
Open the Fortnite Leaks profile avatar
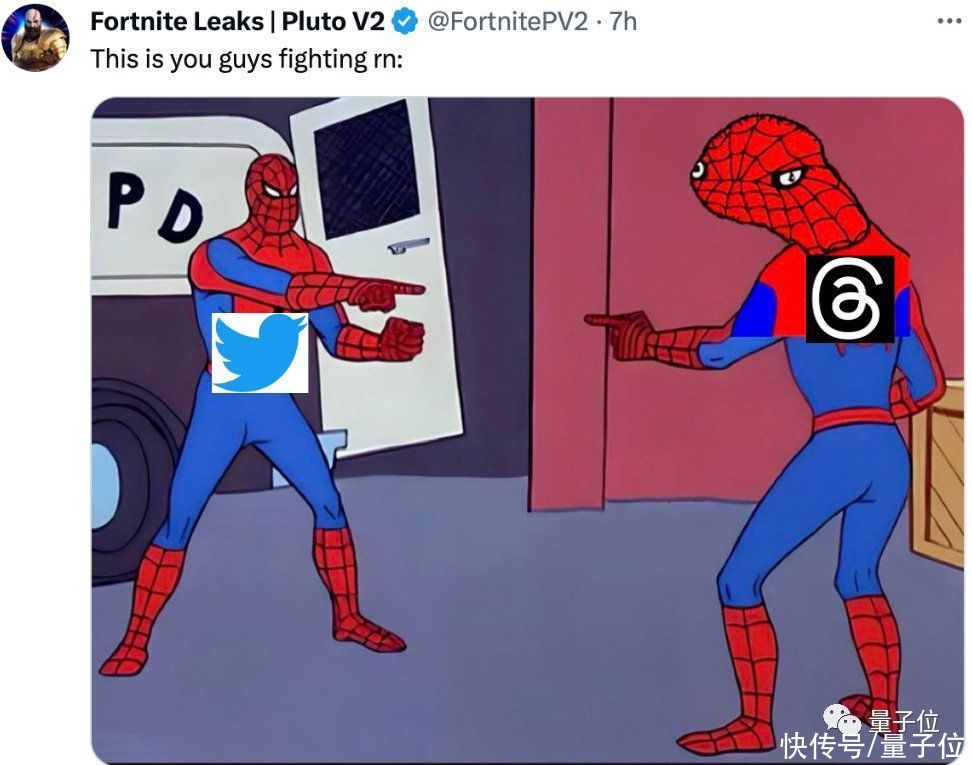point(35,37)
